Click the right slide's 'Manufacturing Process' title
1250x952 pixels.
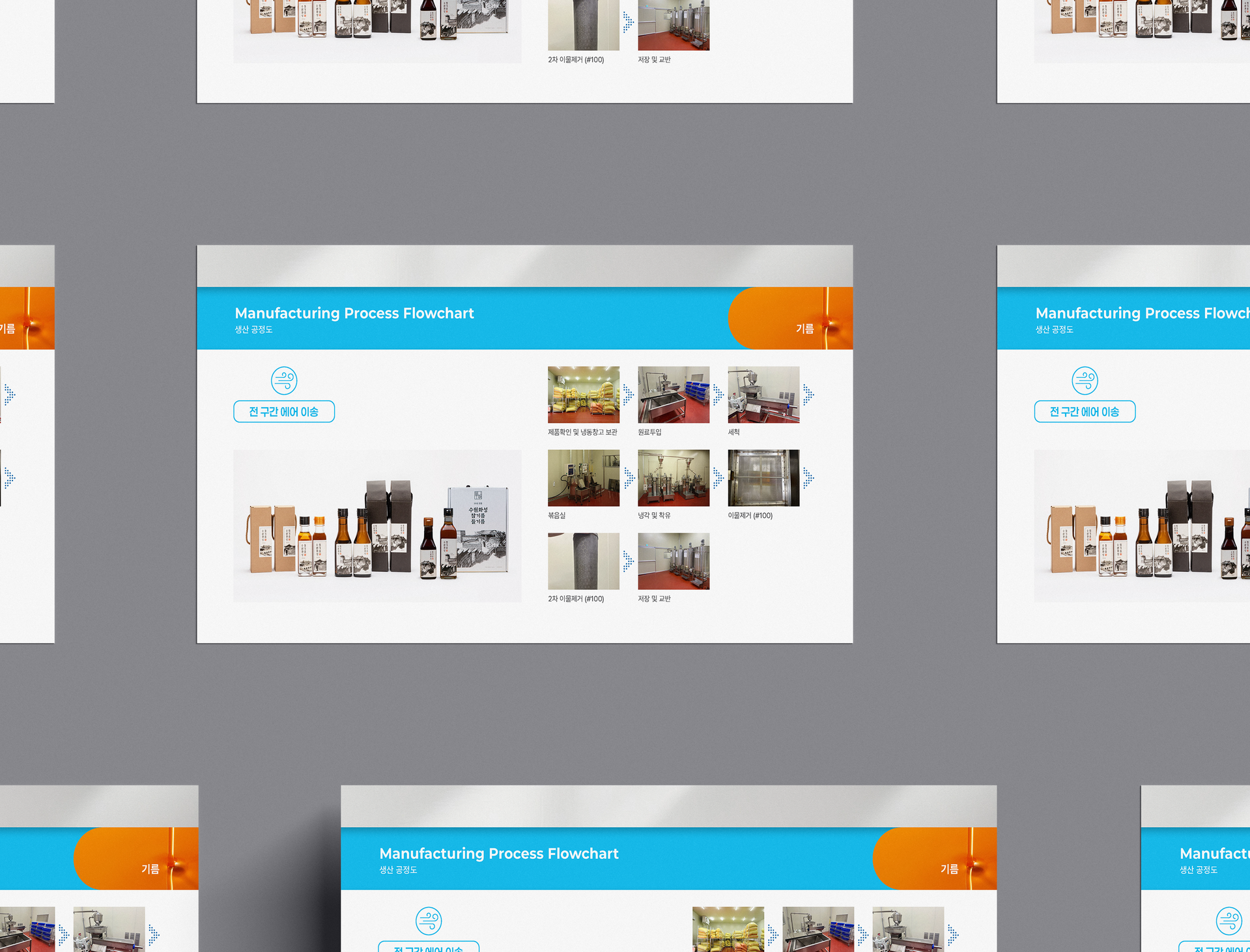pos(1143,313)
